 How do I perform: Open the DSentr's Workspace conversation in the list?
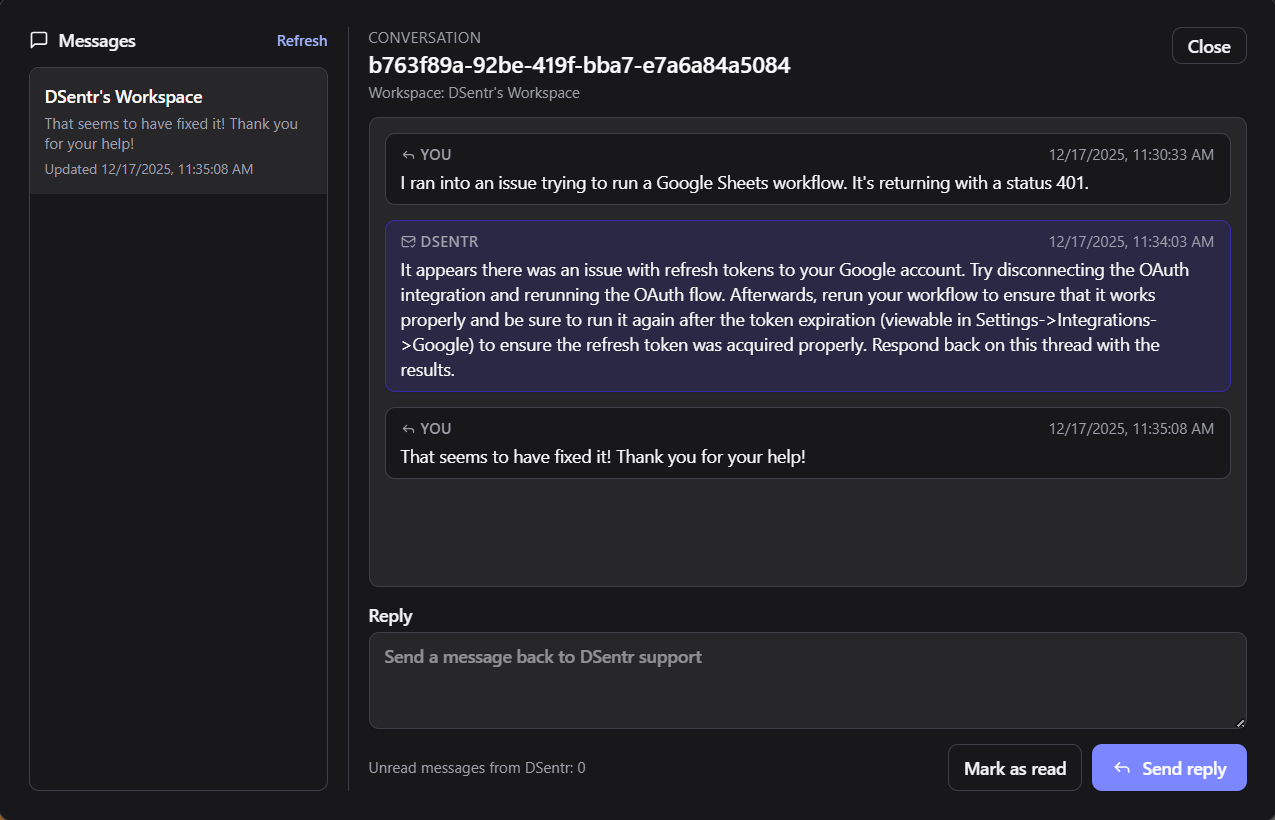tap(179, 131)
